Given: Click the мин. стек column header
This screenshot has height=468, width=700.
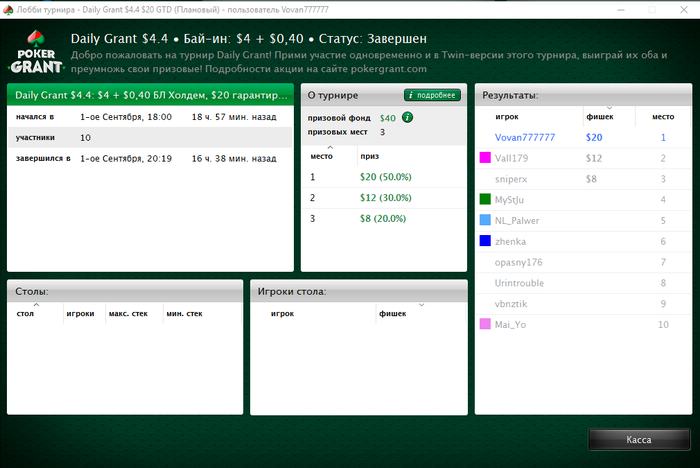Looking at the screenshot, I should click(184, 313).
